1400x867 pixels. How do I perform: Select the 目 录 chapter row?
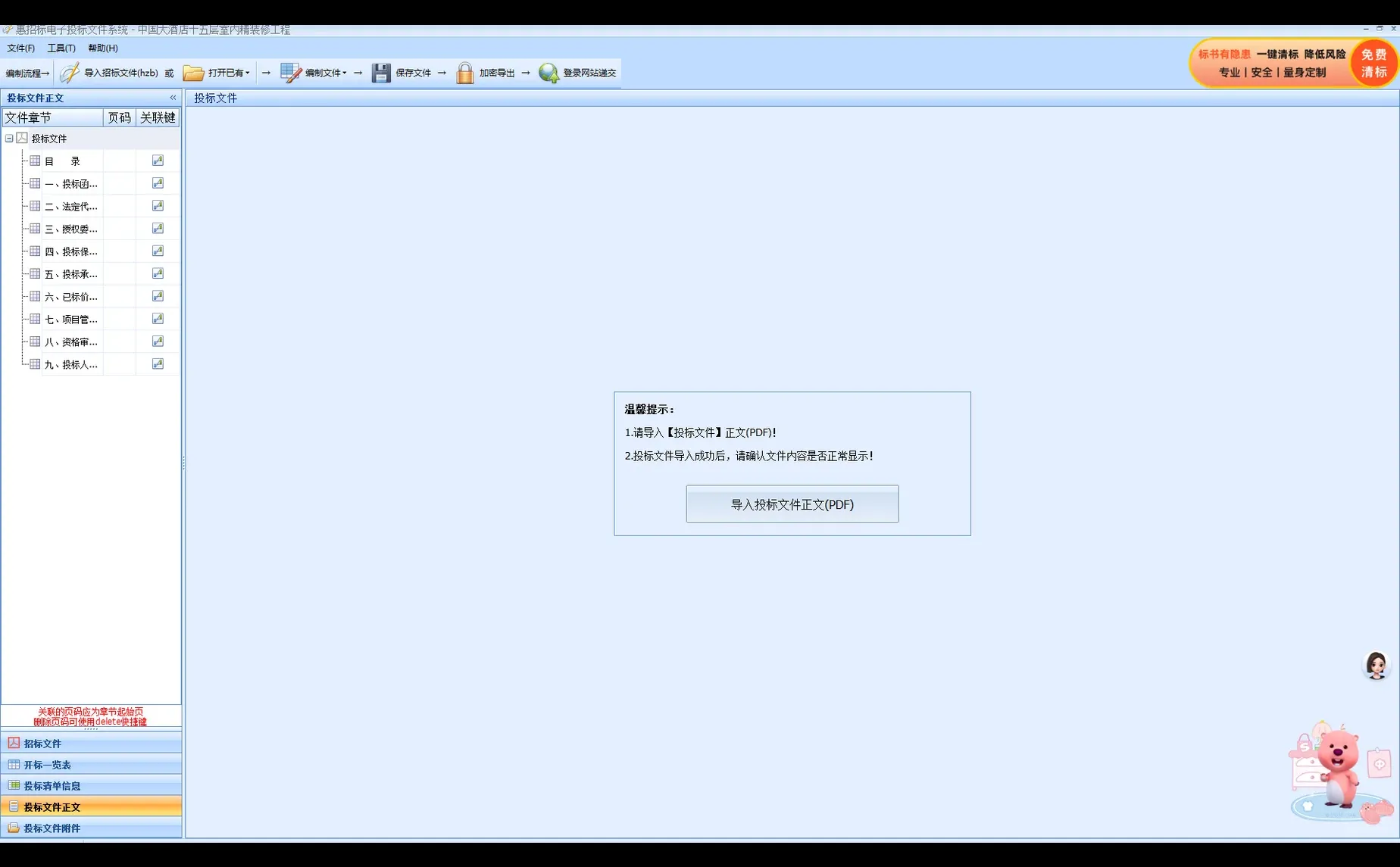point(62,161)
